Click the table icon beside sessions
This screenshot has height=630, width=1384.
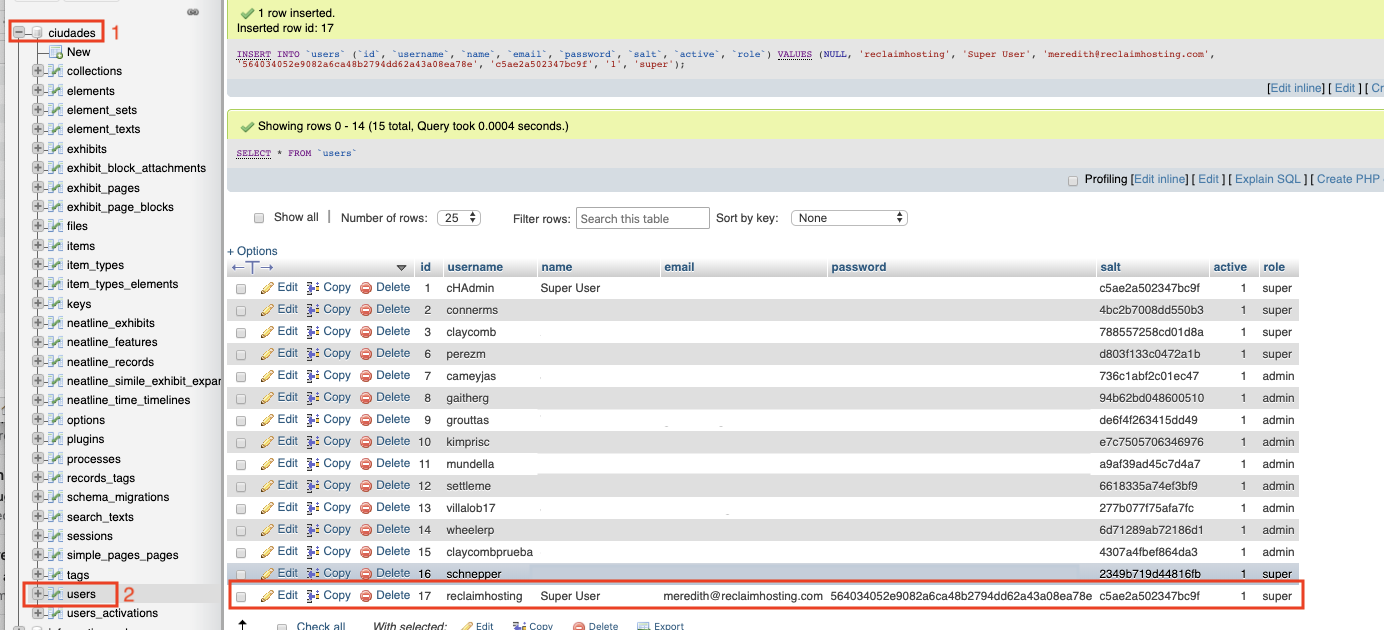56,536
